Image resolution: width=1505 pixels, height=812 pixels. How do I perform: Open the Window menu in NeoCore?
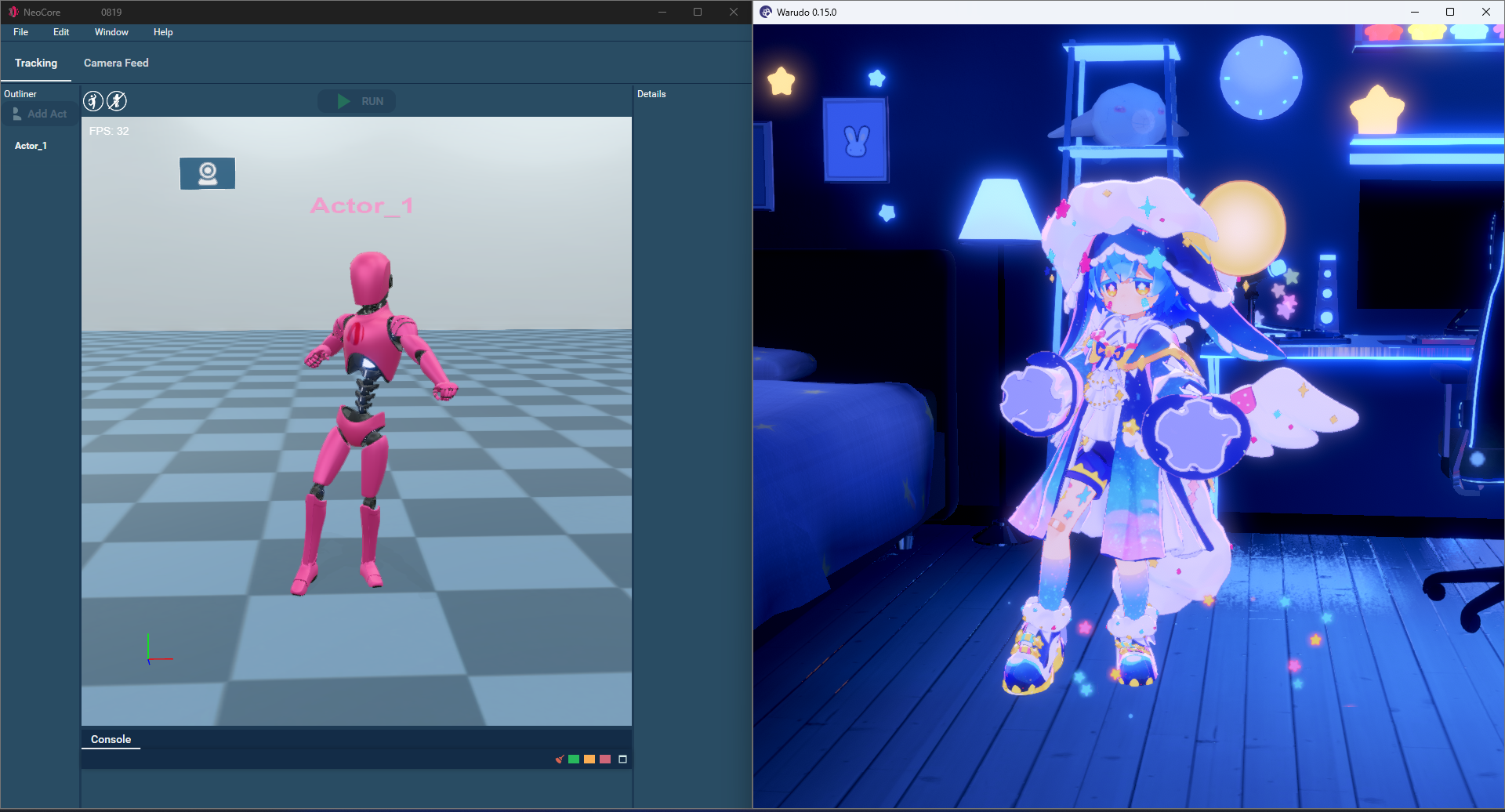111,32
